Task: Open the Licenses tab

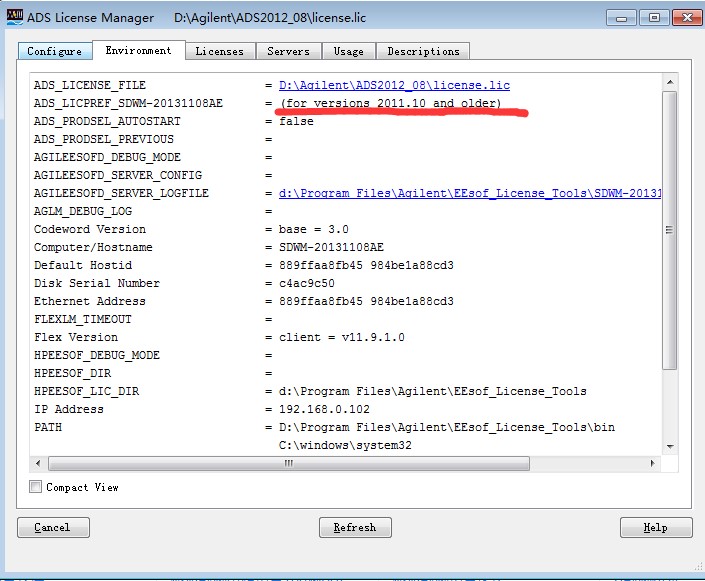Action: click(x=220, y=51)
